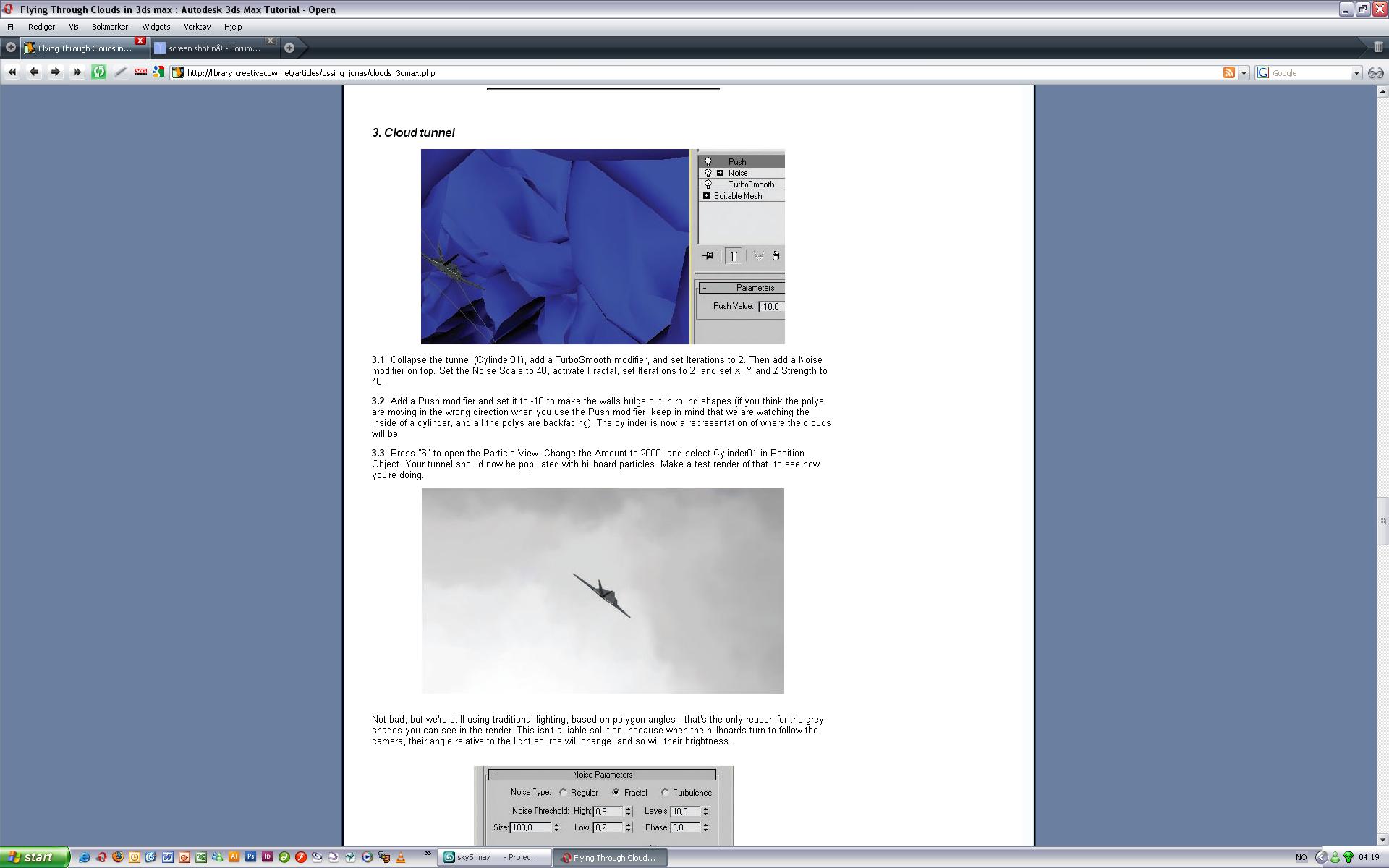1389x868 pixels.
Task: Open the Windows start button
Action: (35, 857)
